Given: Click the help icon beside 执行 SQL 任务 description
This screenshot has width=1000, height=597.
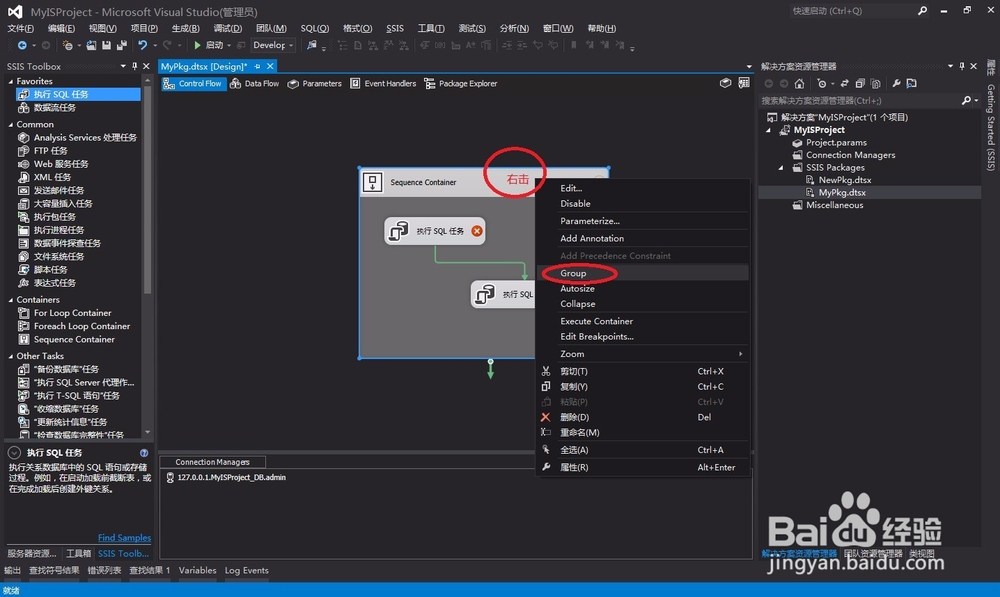Looking at the screenshot, I should click(x=144, y=453).
